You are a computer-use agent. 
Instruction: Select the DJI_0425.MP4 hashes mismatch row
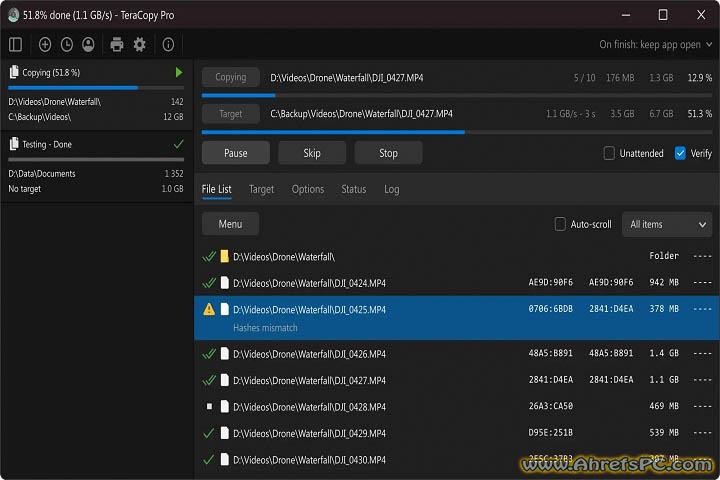(x=457, y=318)
